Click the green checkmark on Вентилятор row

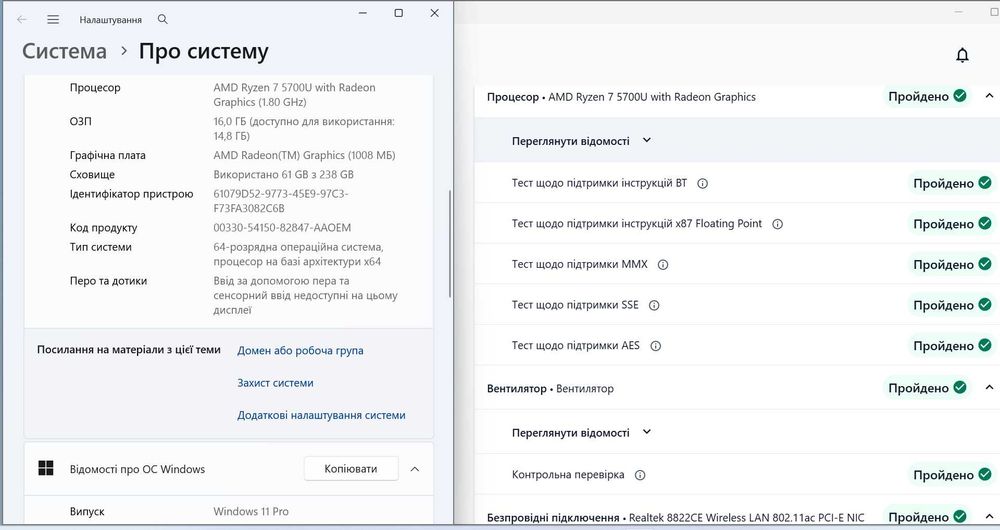pyautogui.click(x=960, y=388)
